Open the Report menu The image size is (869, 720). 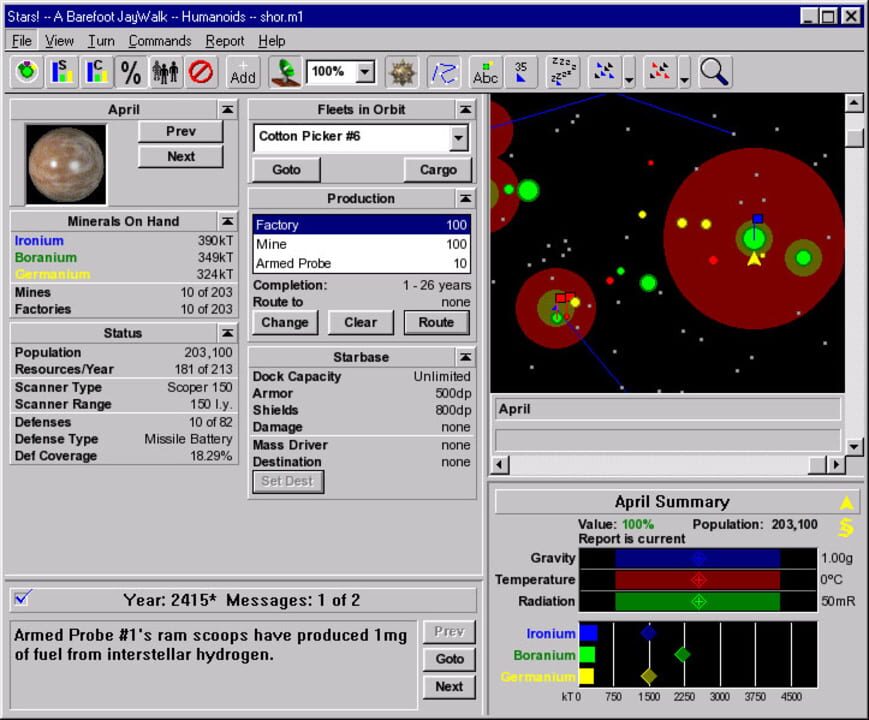[x=224, y=41]
